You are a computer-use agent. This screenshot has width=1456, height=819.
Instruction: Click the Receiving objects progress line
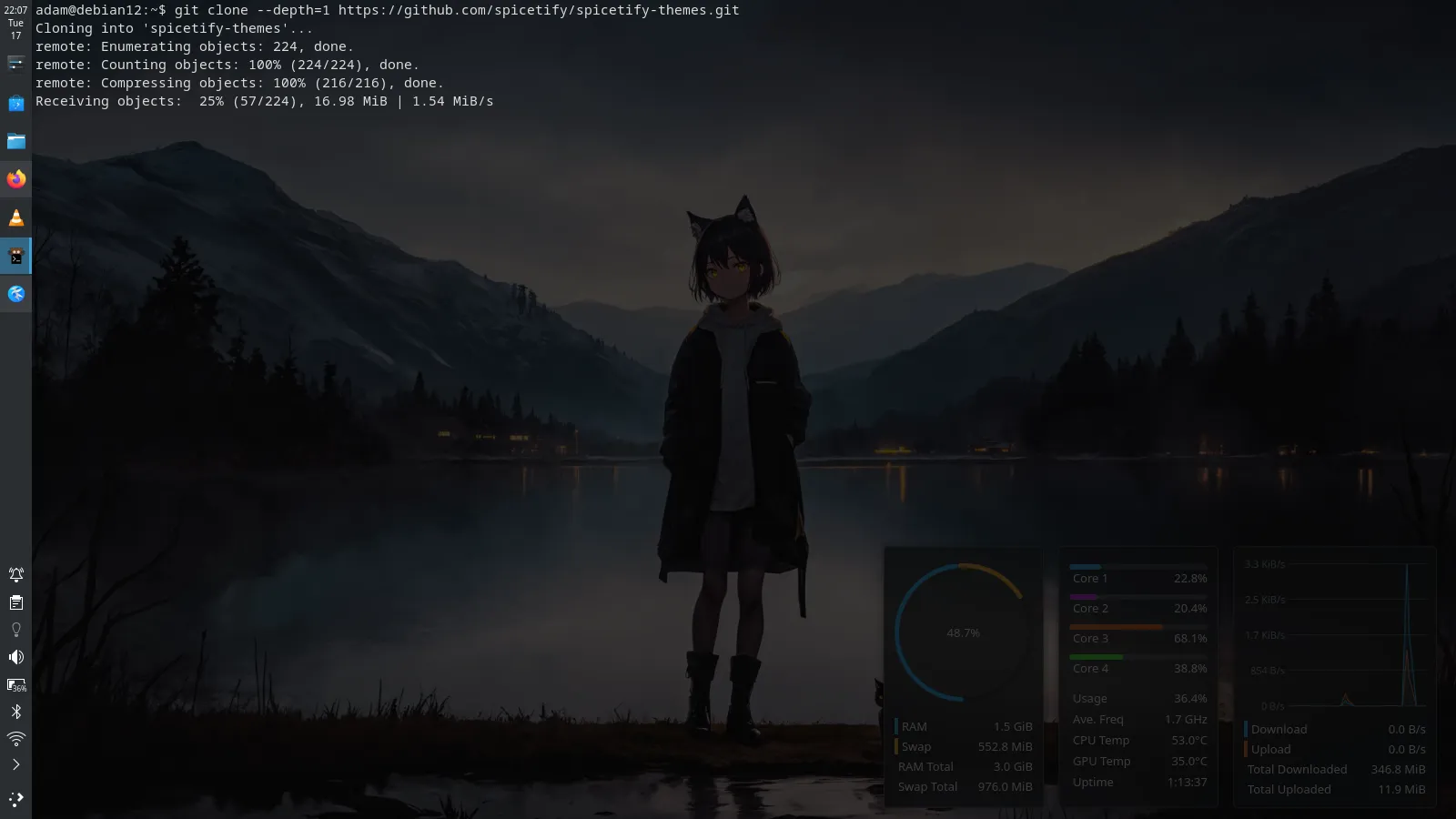coord(265,101)
